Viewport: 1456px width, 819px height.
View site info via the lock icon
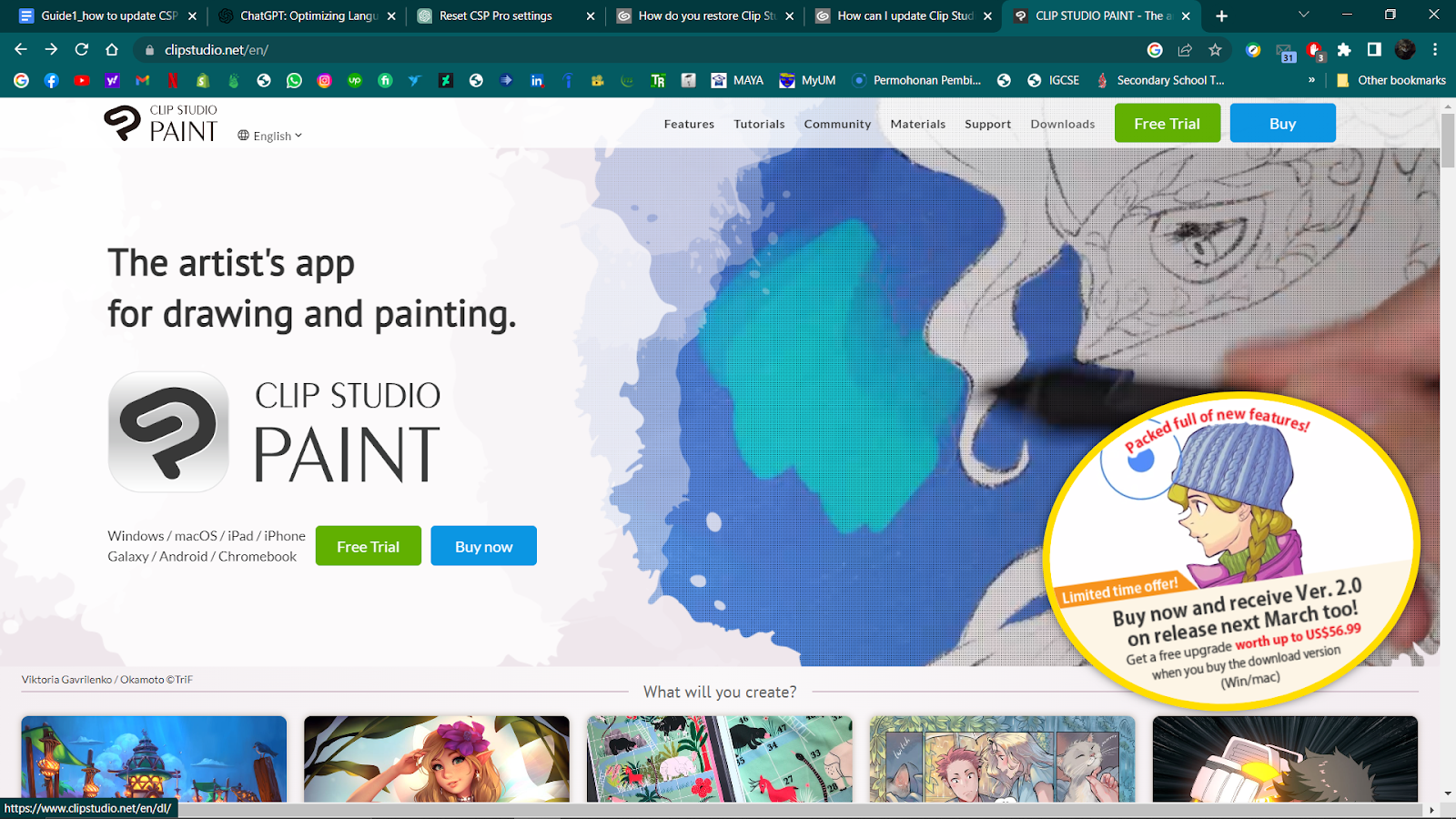[x=150, y=50]
